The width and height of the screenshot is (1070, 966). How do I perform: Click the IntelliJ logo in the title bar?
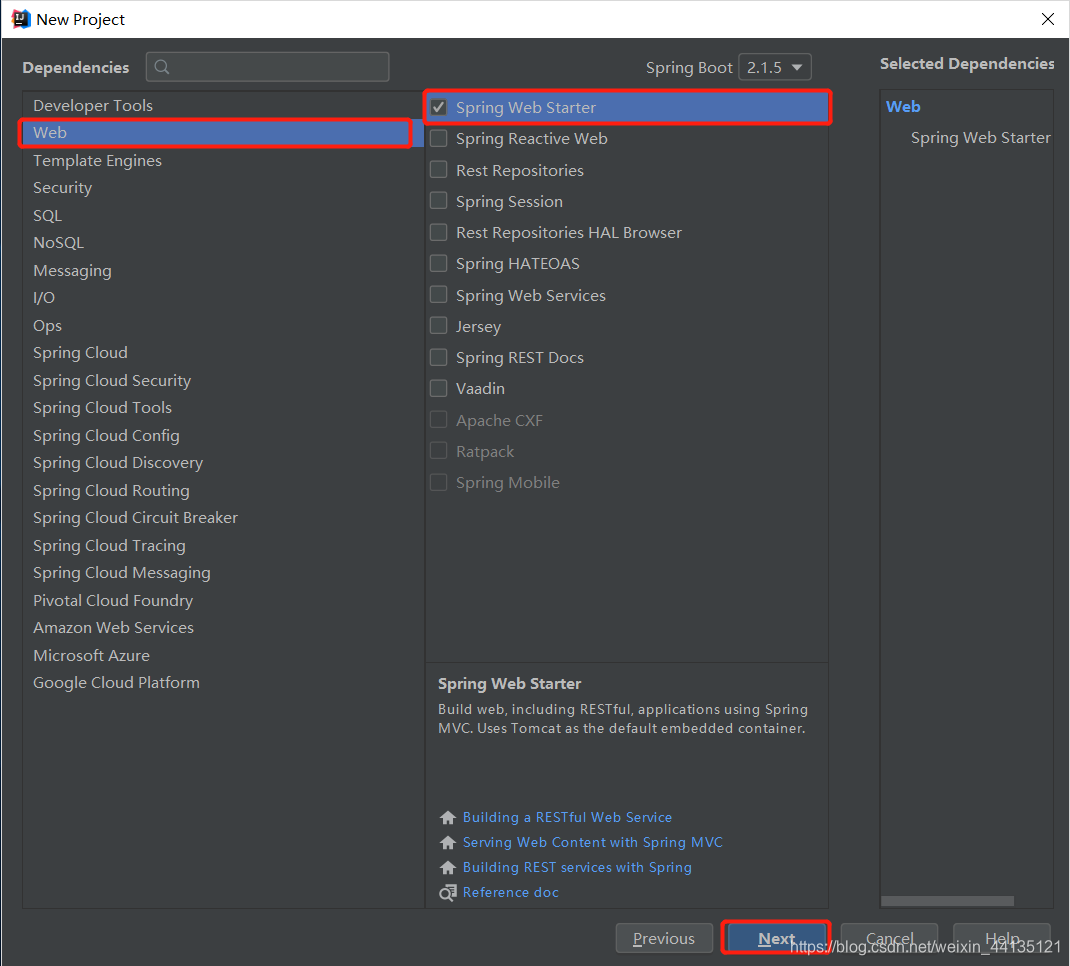21,19
